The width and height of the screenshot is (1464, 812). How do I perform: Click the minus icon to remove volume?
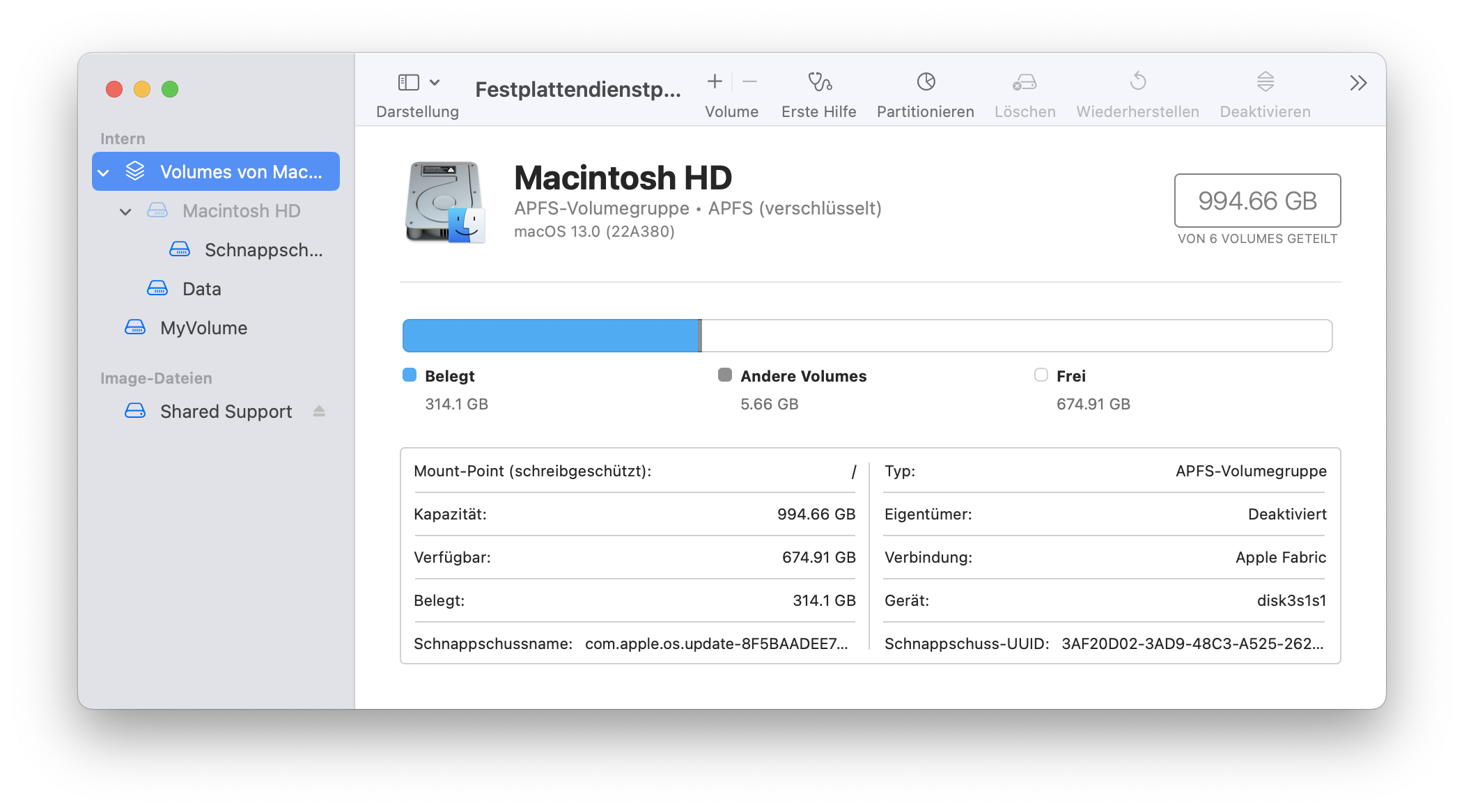pos(749,82)
